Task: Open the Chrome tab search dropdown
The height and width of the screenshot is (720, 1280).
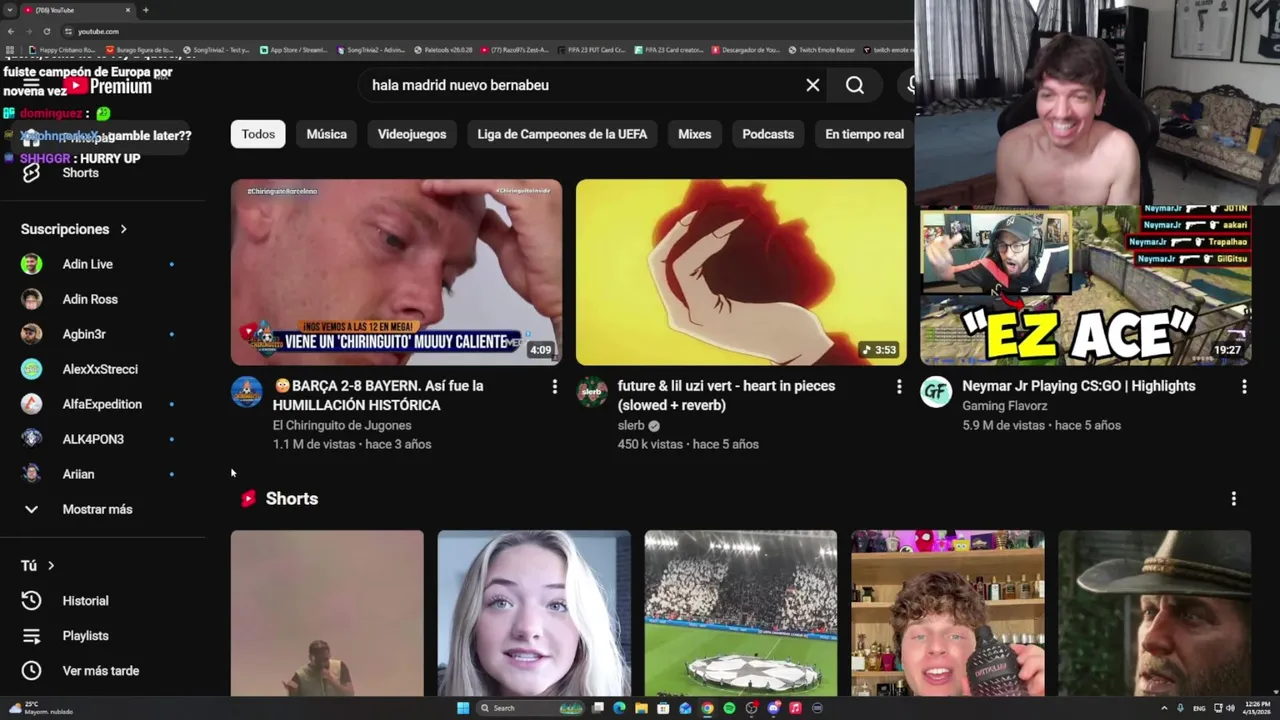Action: 10,10
